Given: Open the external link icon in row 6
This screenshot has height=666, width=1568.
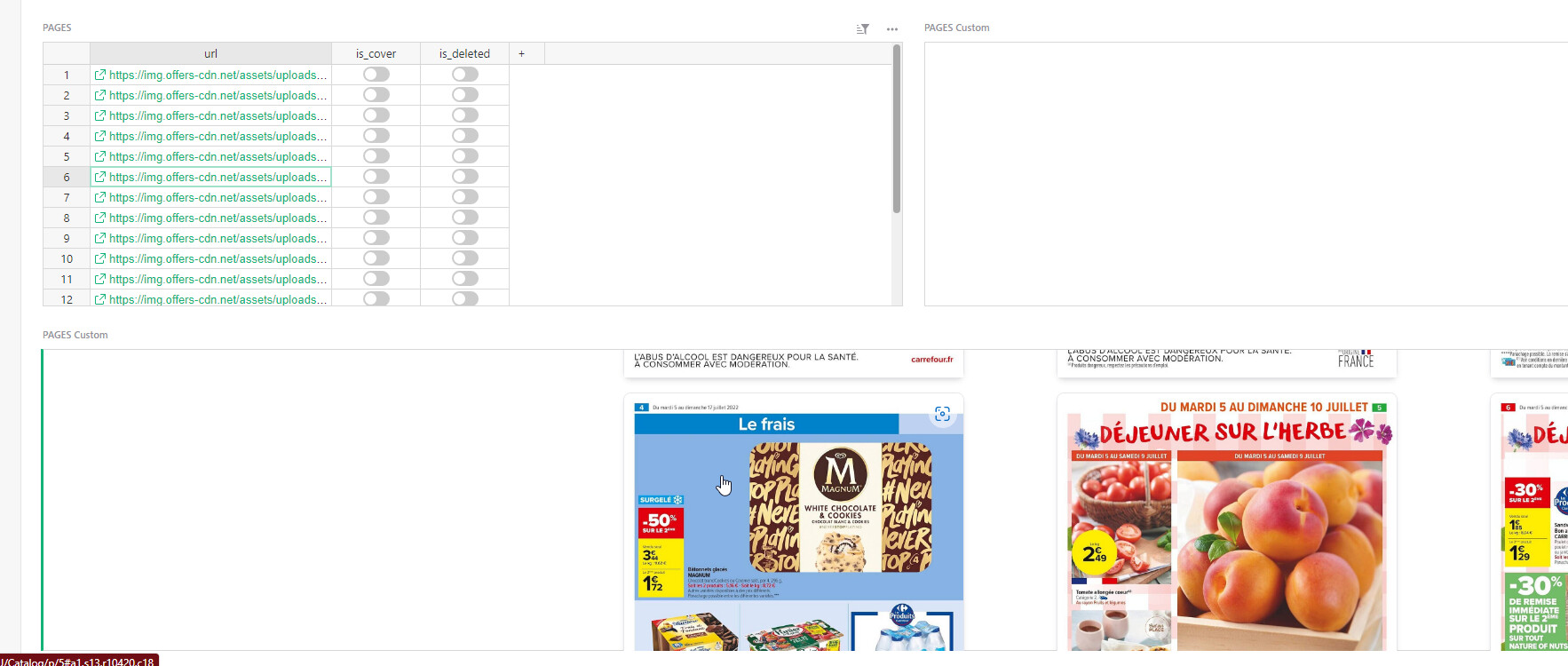Looking at the screenshot, I should [100, 178].
